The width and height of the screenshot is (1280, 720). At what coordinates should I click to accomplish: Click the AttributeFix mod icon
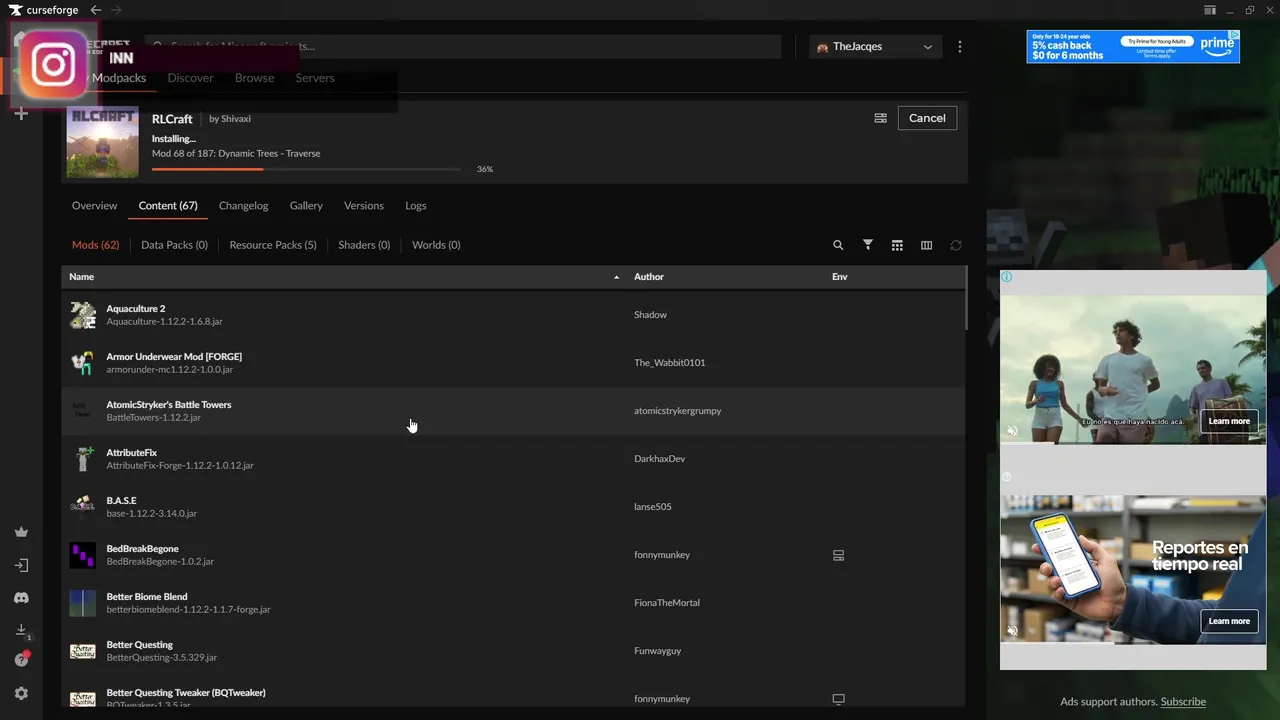click(x=82, y=459)
